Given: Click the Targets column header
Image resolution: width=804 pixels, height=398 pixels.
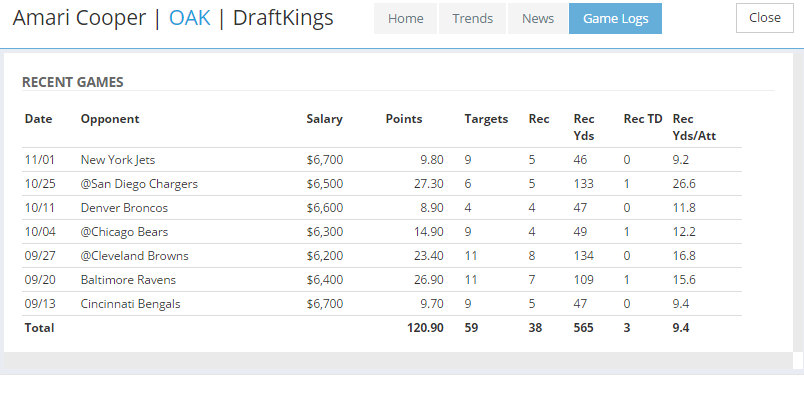Looking at the screenshot, I should click(486, 119).
